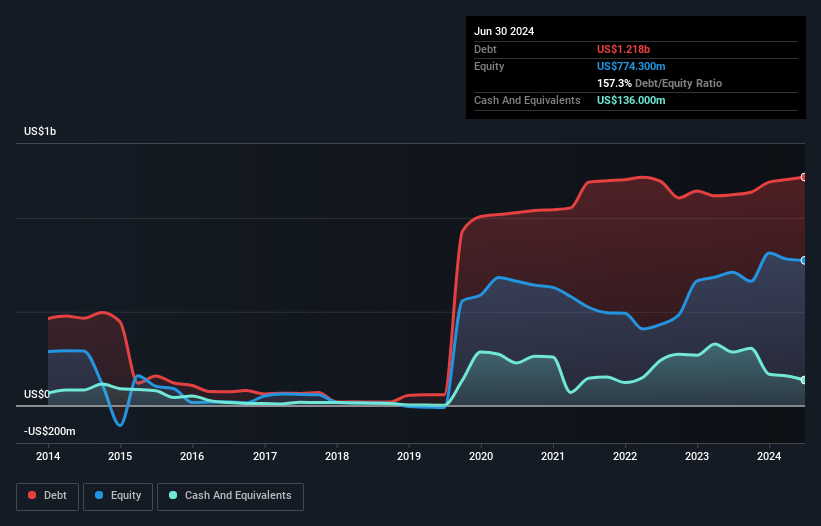The image size is (821, 526).
Task: Click the US$774.300m equity value
Action: 631,66
